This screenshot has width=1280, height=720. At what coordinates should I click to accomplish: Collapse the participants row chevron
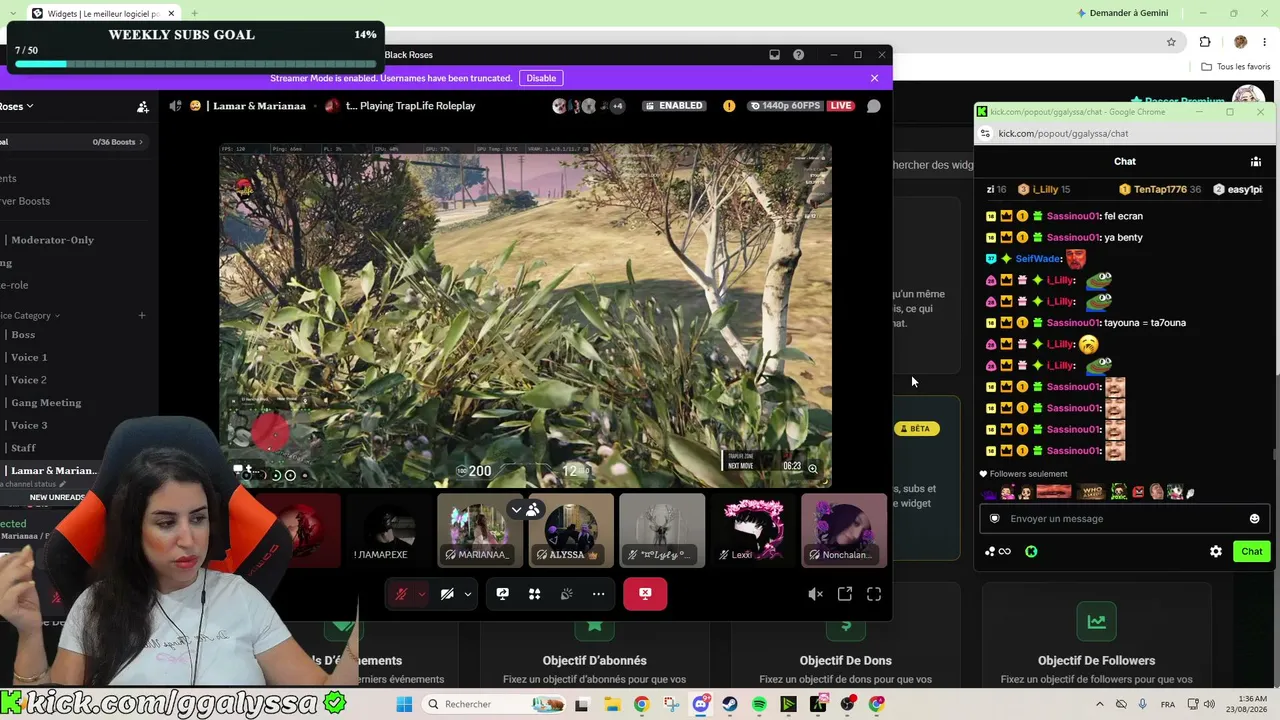point(516,510)
